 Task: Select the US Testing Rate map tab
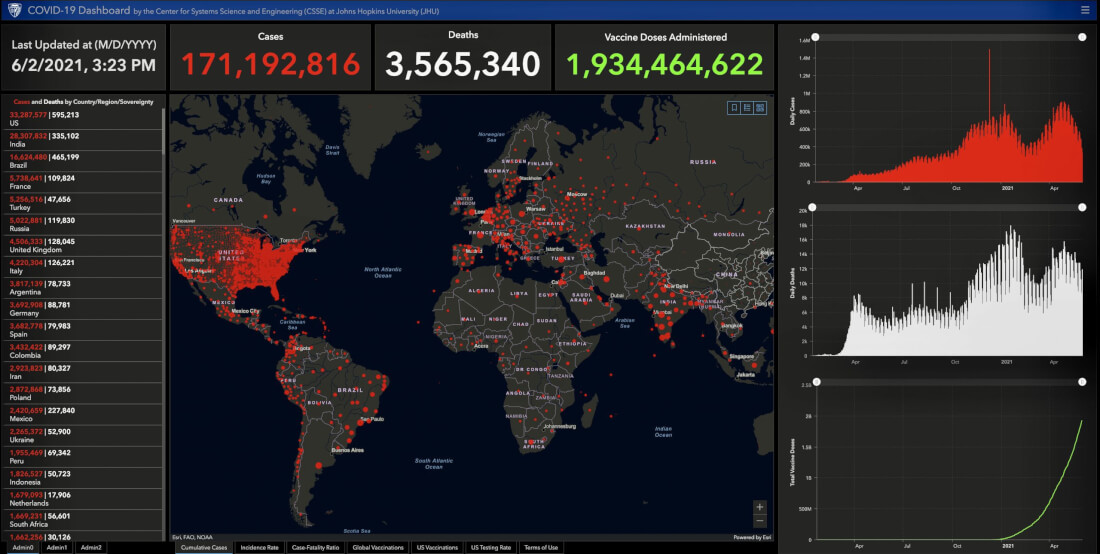coord(491,547)
